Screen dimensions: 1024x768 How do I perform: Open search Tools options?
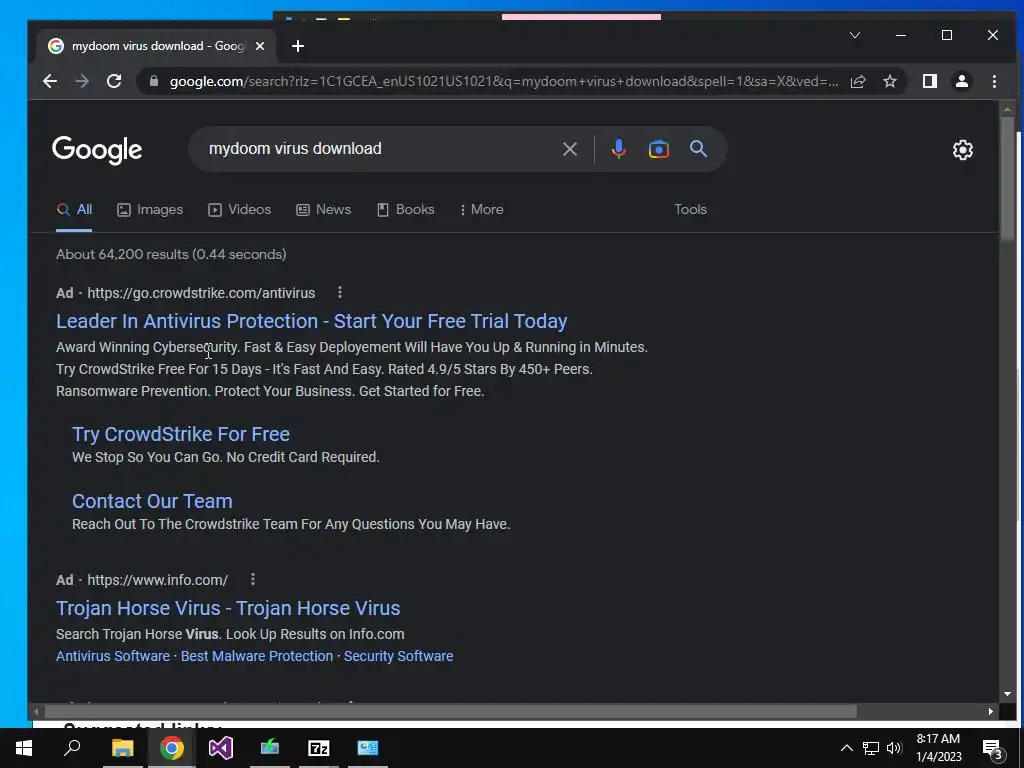(690, 210)
